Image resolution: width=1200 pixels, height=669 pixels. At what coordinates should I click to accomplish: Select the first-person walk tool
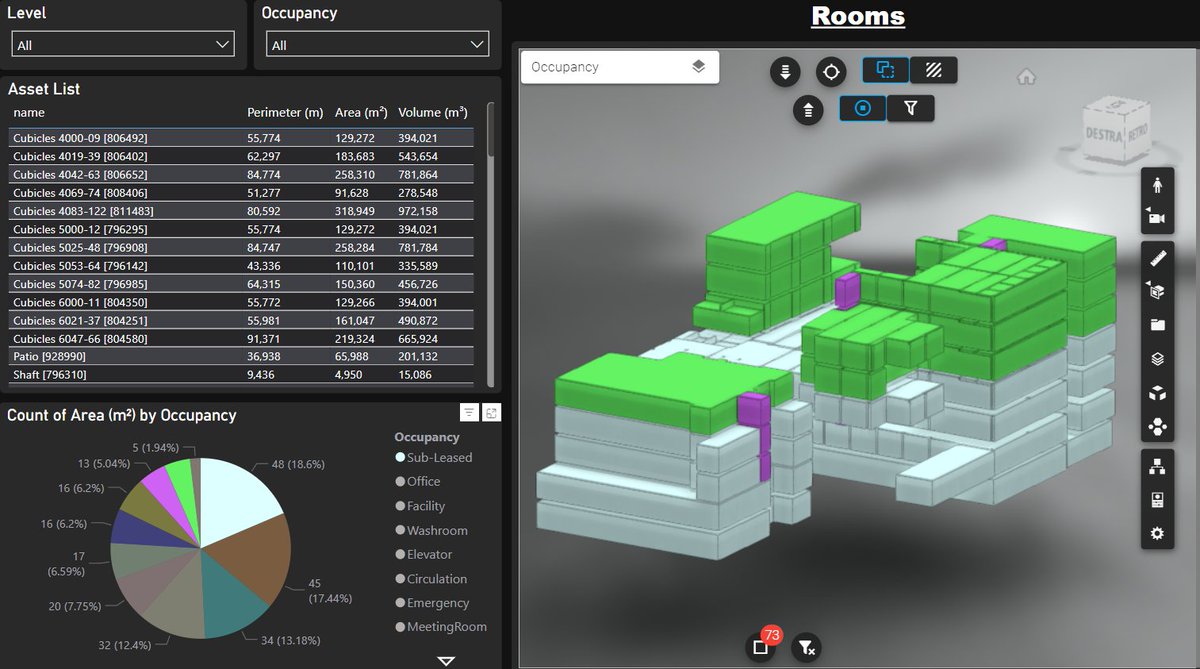click(1157, 185)
